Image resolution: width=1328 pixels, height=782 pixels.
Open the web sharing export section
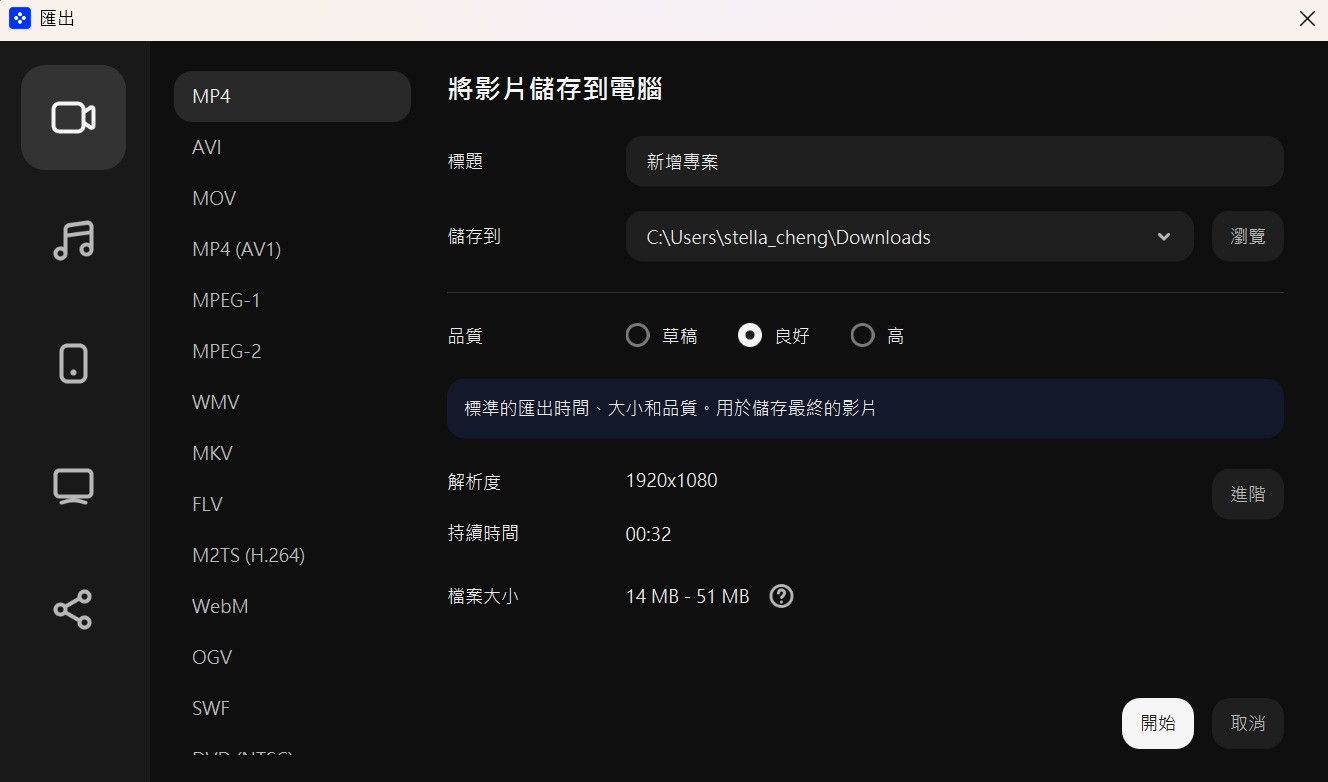[73, 609]
